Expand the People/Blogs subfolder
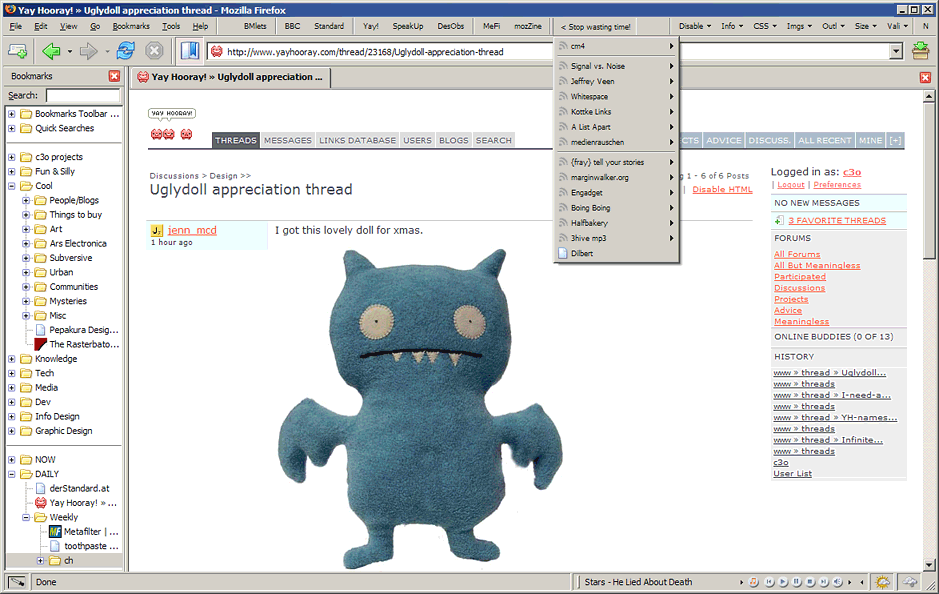939x594 pixels. [x=26, y=200]
